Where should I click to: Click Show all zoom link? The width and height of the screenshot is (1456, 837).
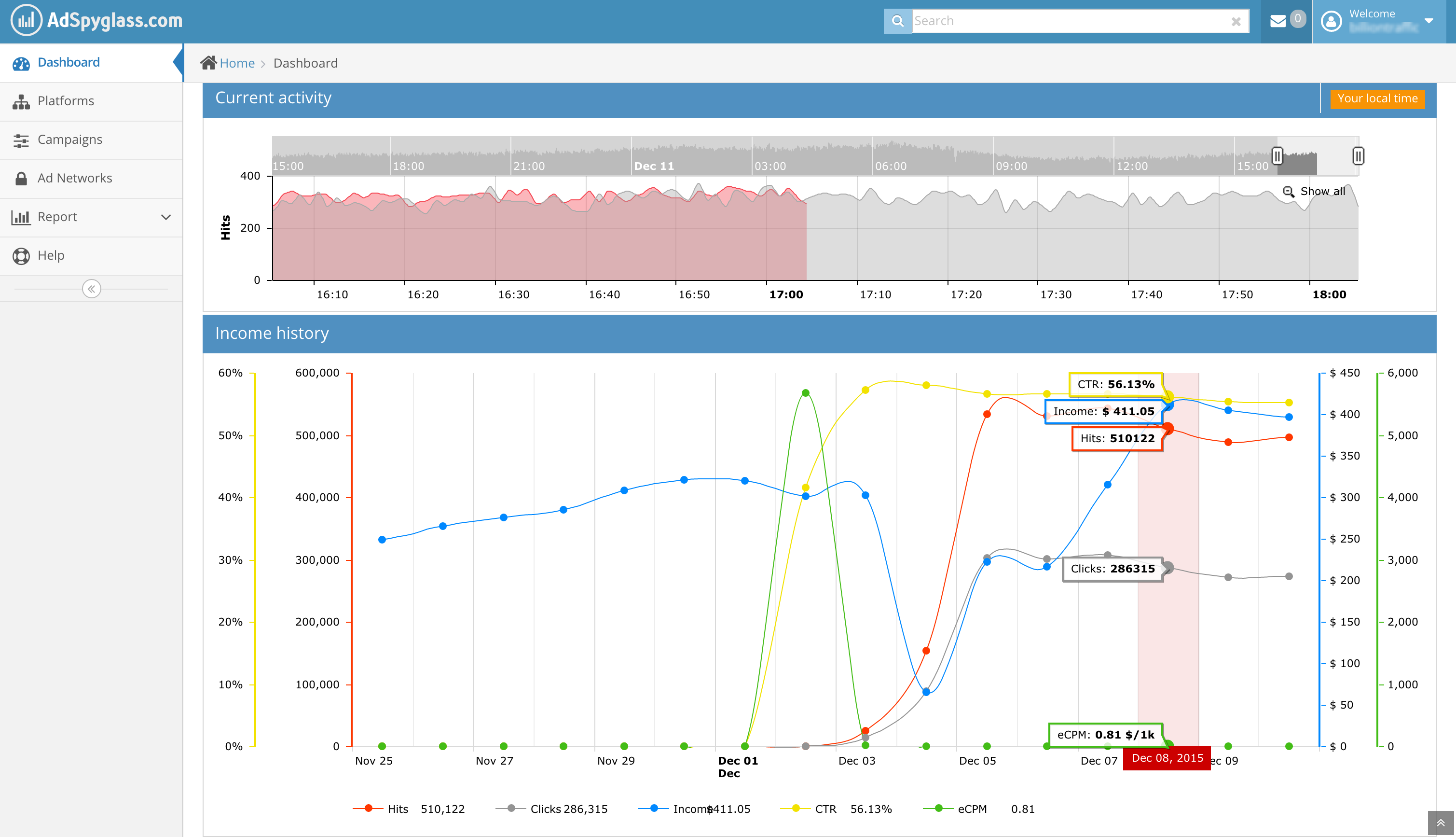pos(1321,192)
